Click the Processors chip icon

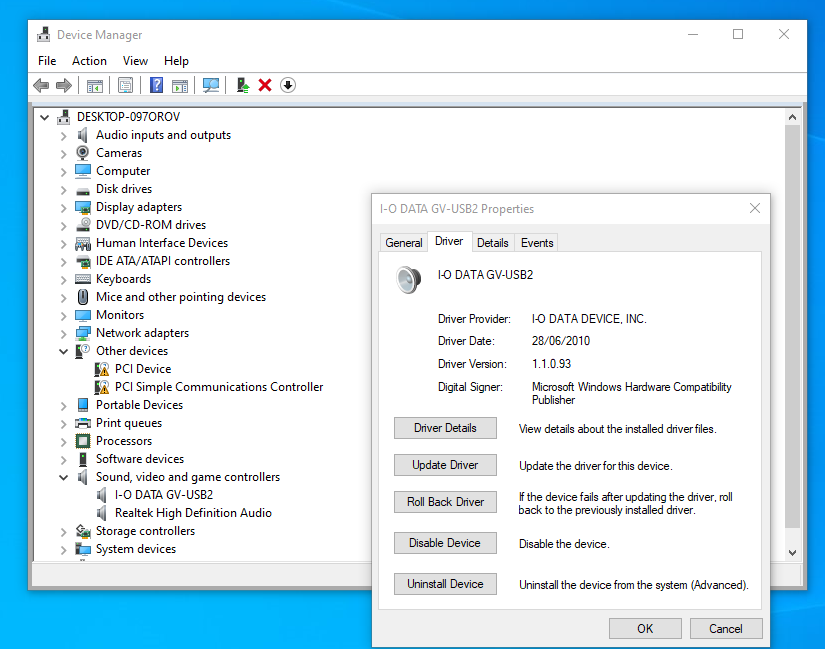click(x=83, y=441)
